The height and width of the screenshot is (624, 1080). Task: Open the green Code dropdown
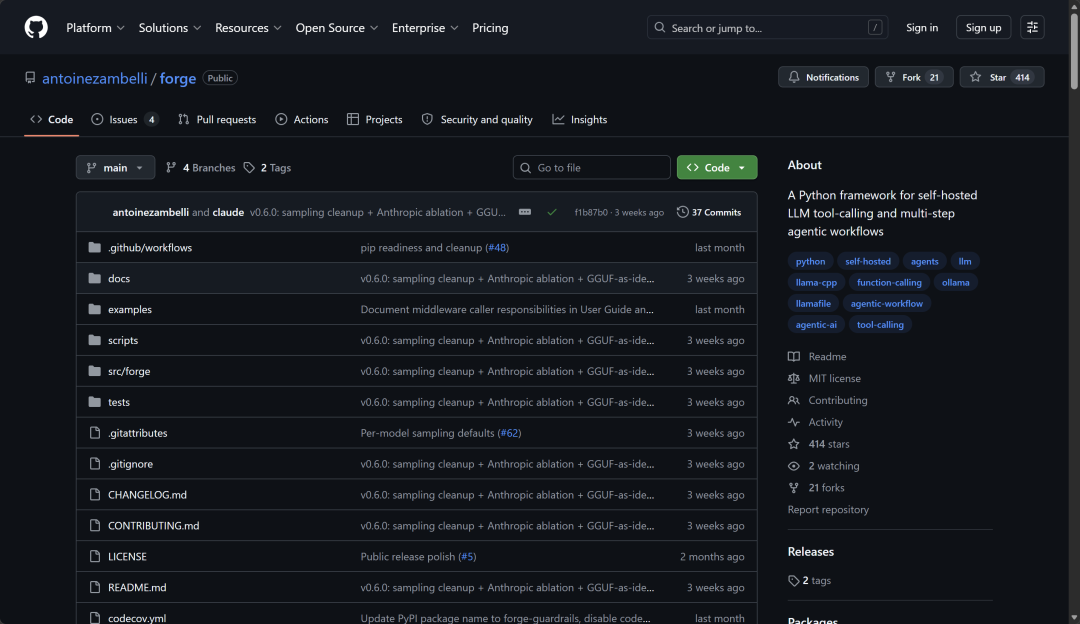(x=716, y=167)
